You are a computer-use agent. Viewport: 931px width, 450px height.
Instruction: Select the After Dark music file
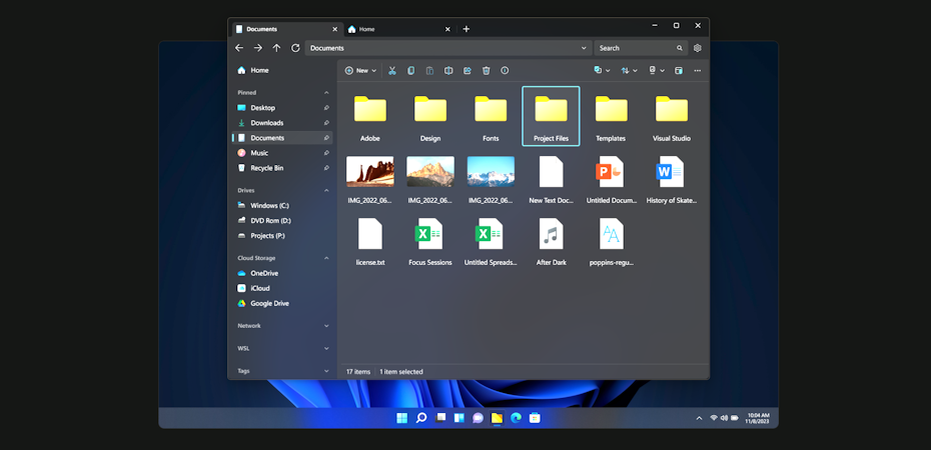(x=551, y=240)
